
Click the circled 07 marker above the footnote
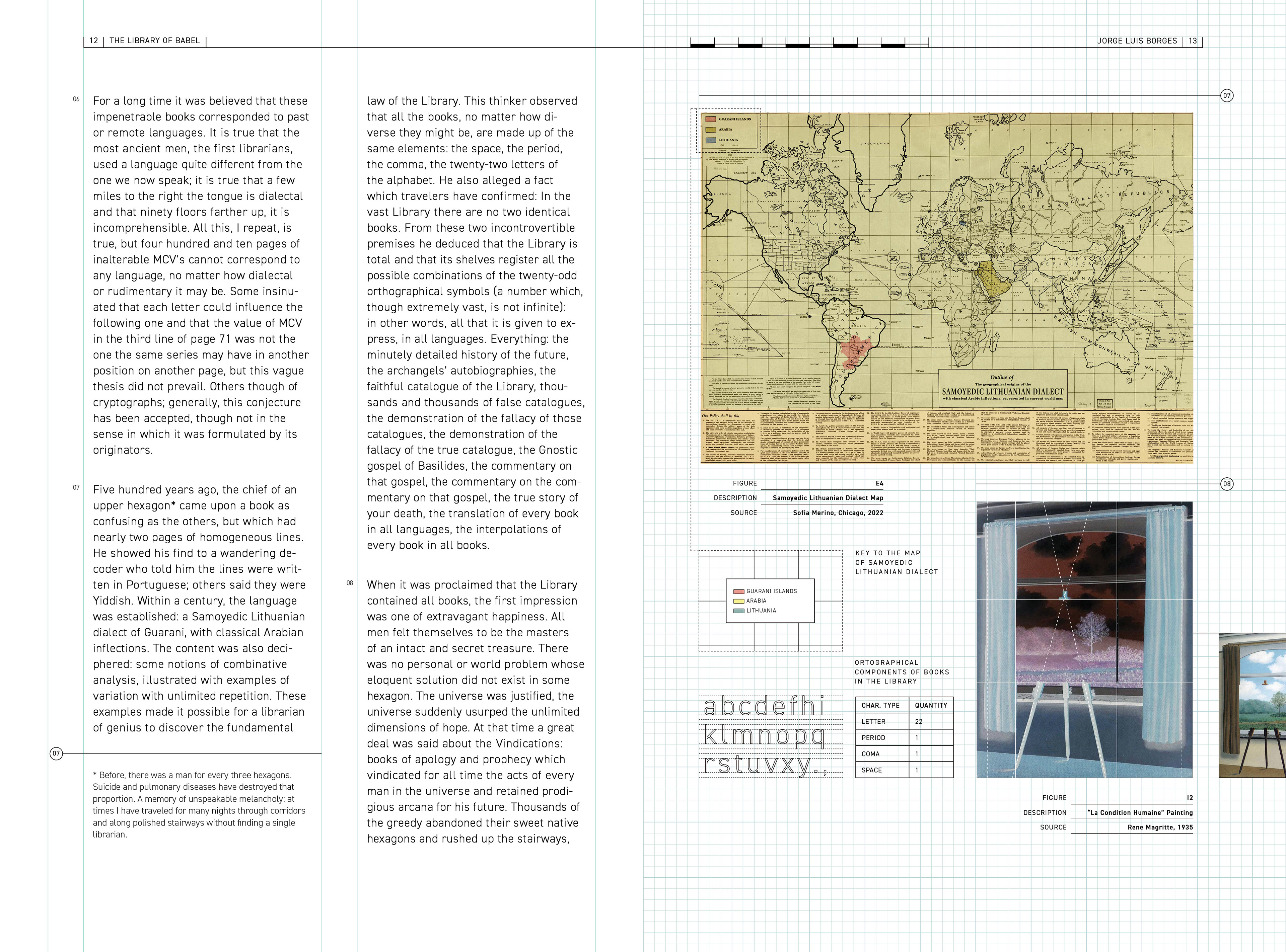[56, 753]
